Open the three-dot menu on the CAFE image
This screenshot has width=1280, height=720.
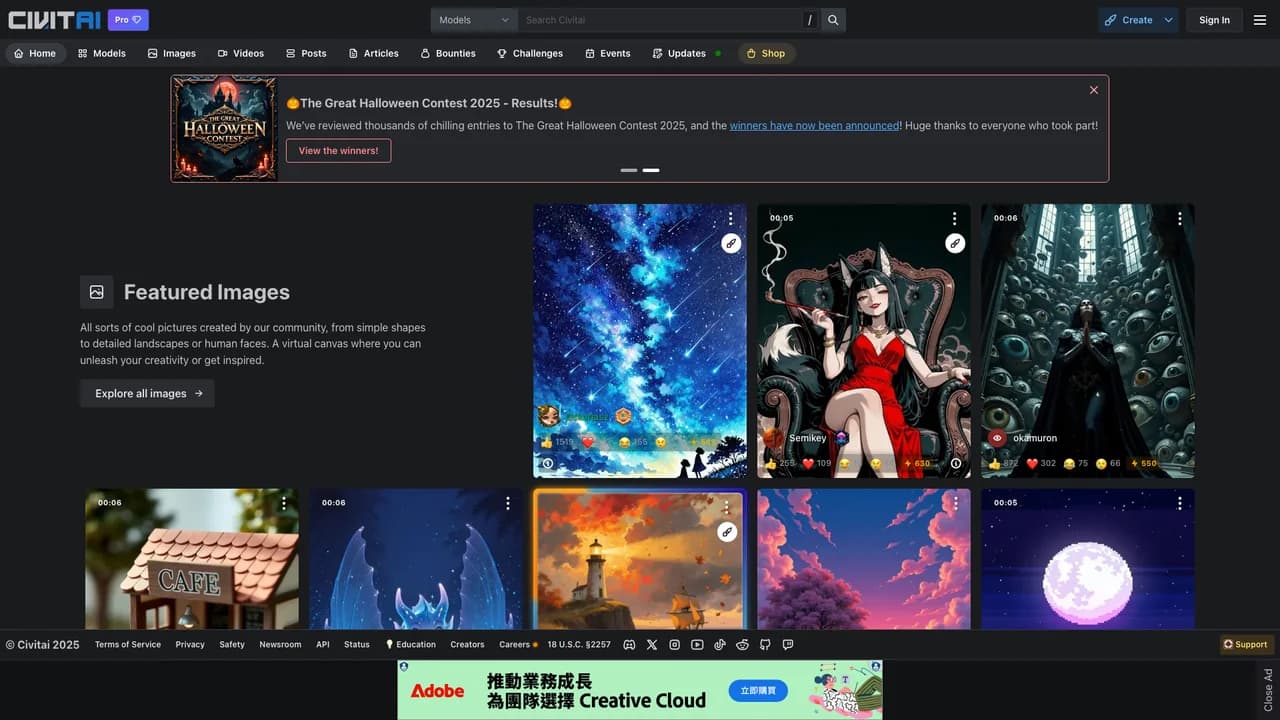pos(284,503)
